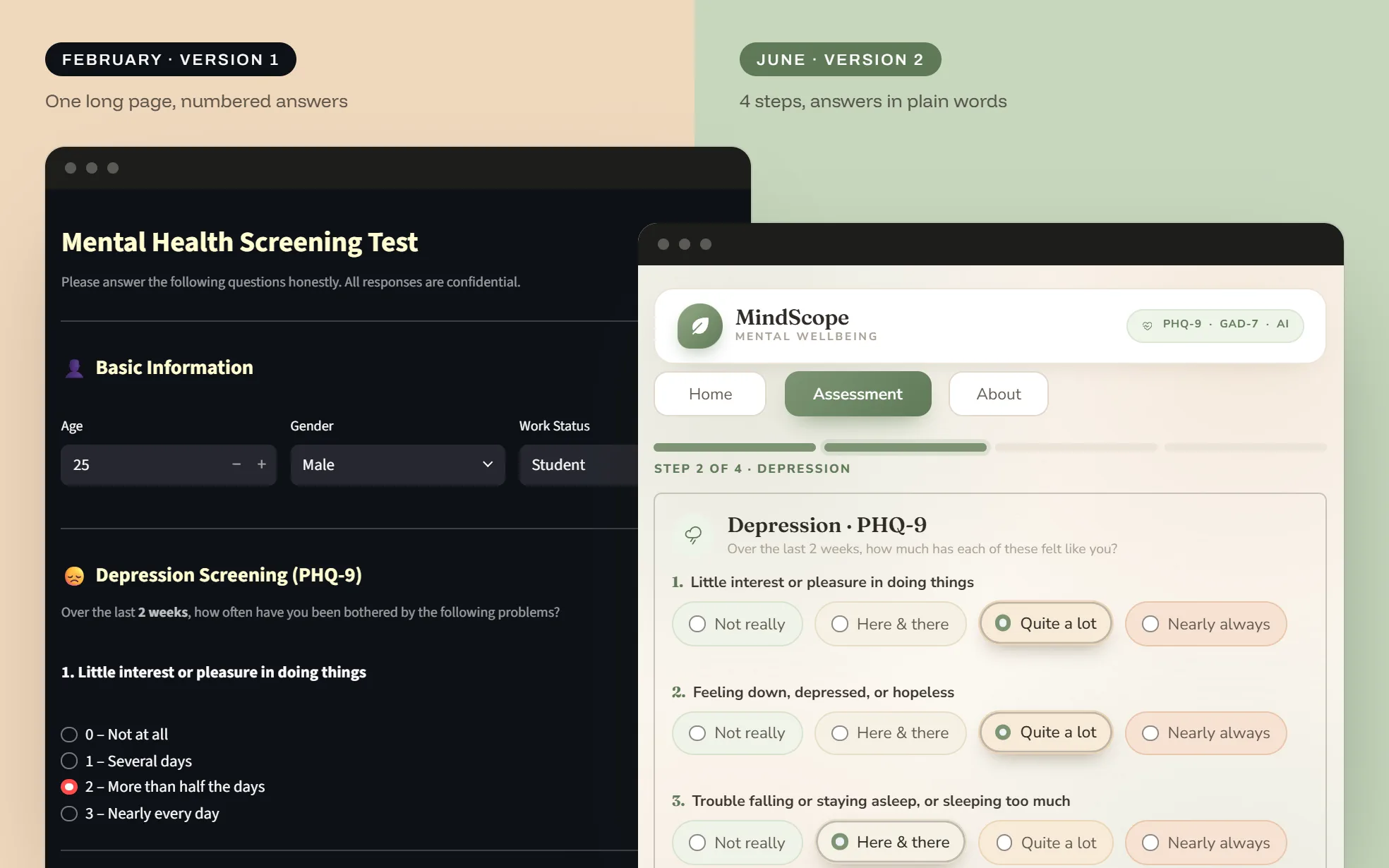Click the 'PHQ-9 · GAD-7 · AI' badge
This screenshot has width=1389, height=868.
1215,325
